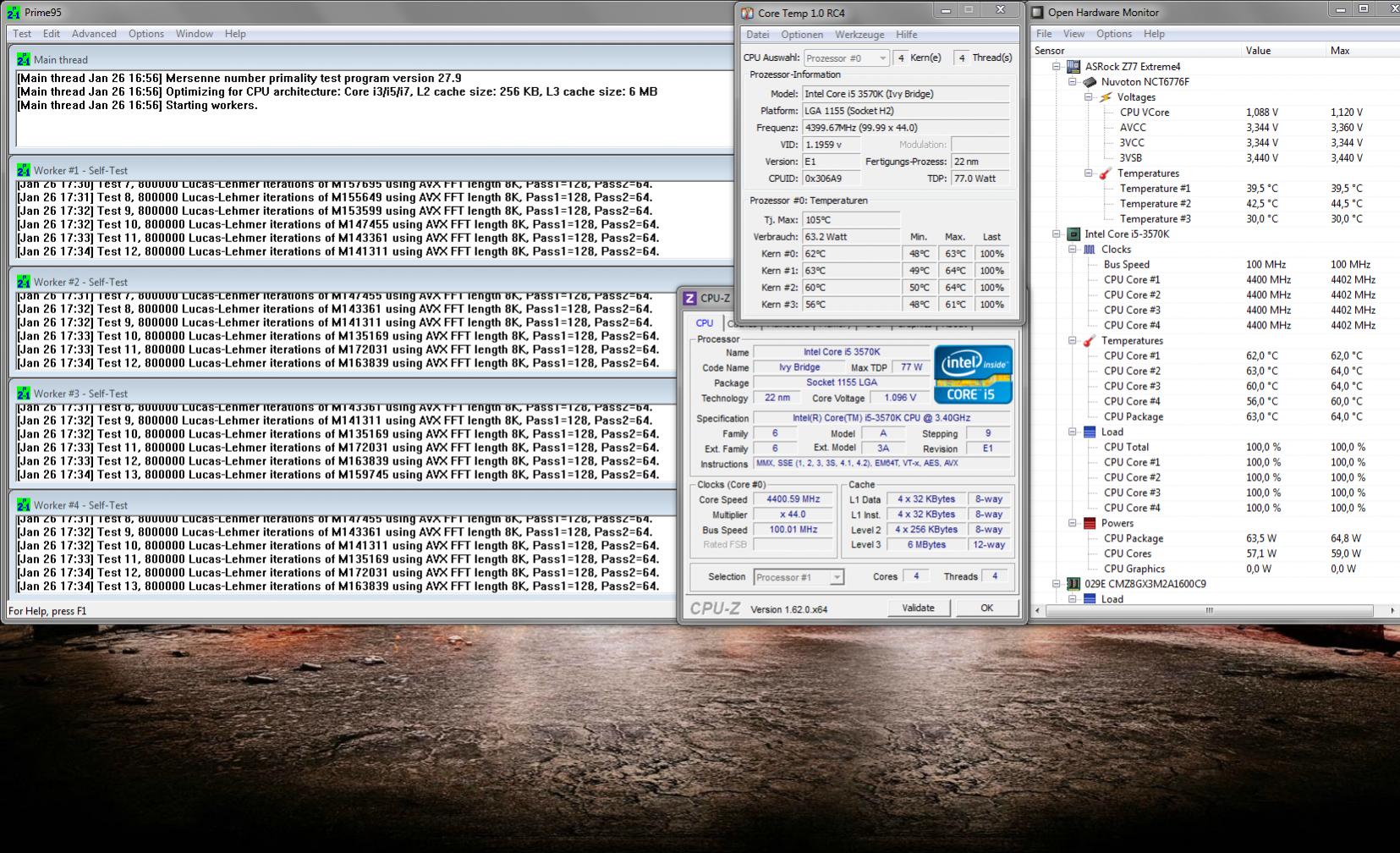Image resolution: width=1400 pixels, height=853 pixels.
Task: Open the Advanced menu in Prime95
Action: click(x=94, y=34)
